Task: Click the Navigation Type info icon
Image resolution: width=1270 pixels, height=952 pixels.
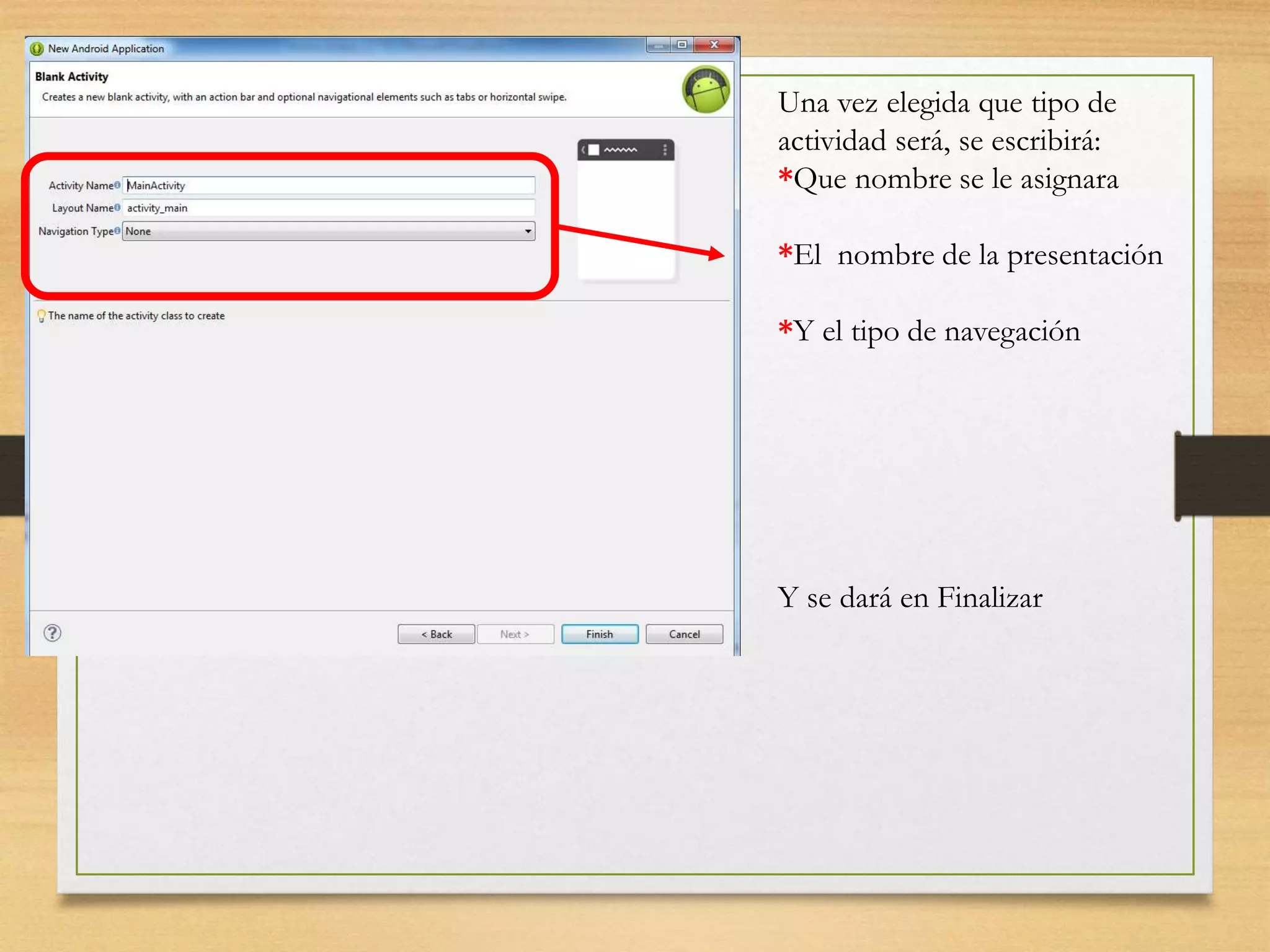Action: (117, 231)
